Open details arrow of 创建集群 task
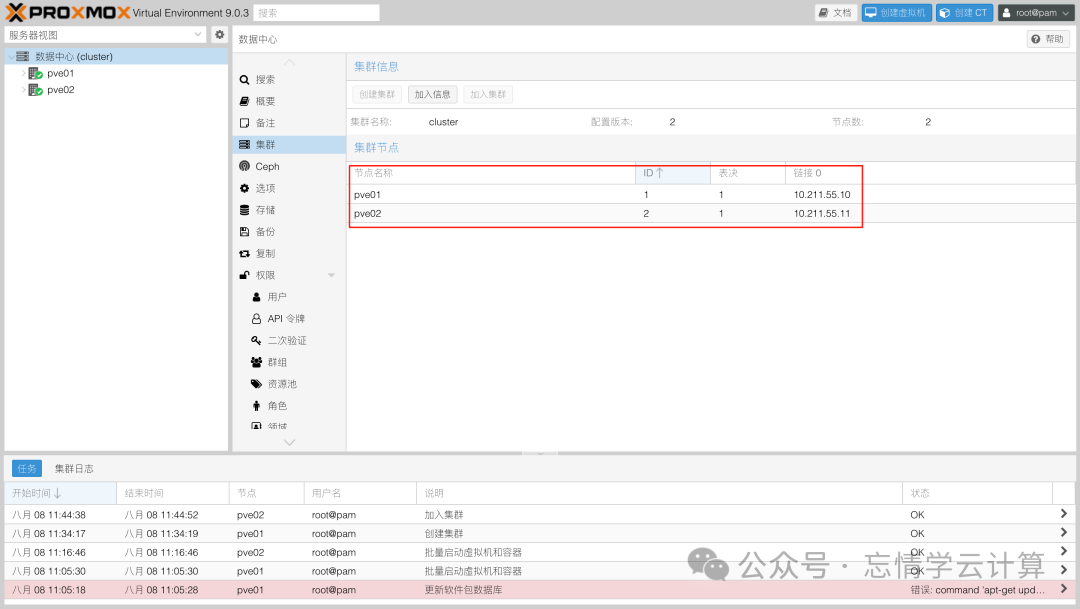The image size is (1080, 609). tap(1063, 533)
